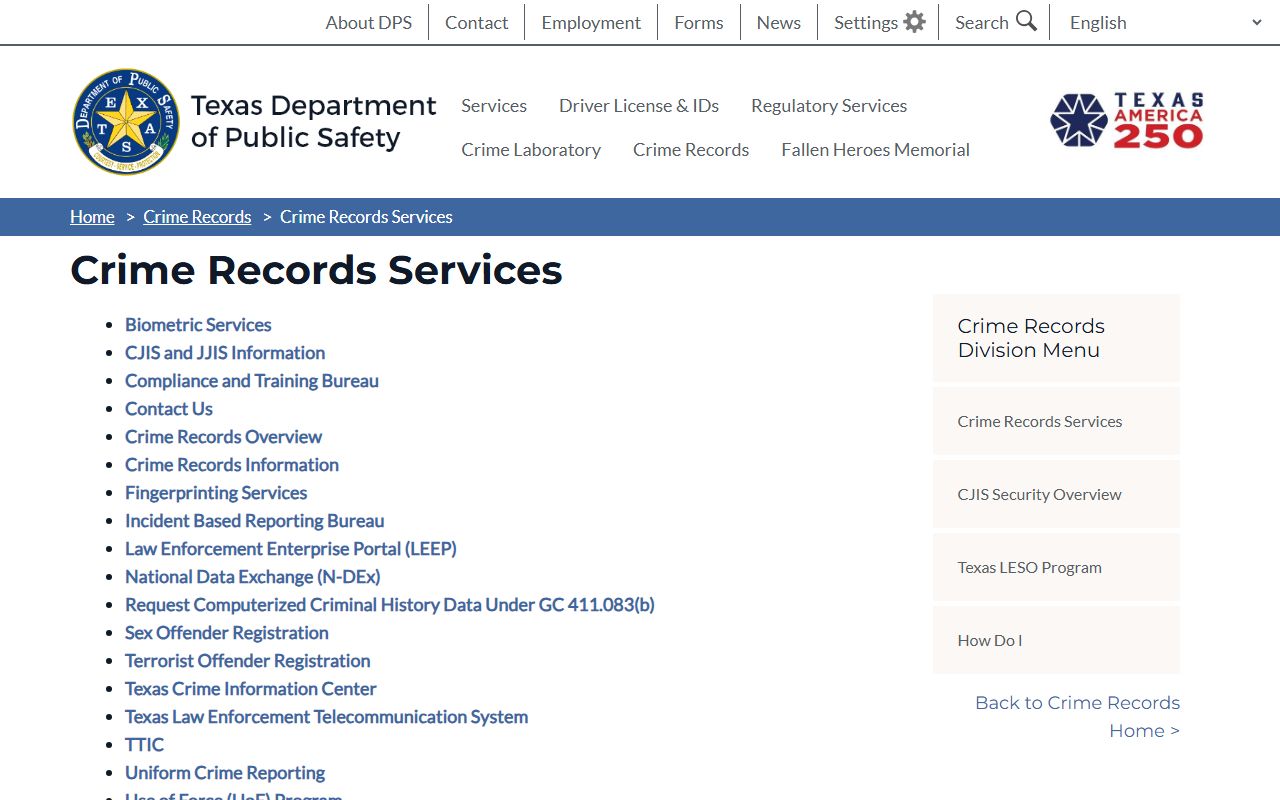1280x800 pixels.
Task: Open Terrorist Offender Registration link
Action: 248,661
